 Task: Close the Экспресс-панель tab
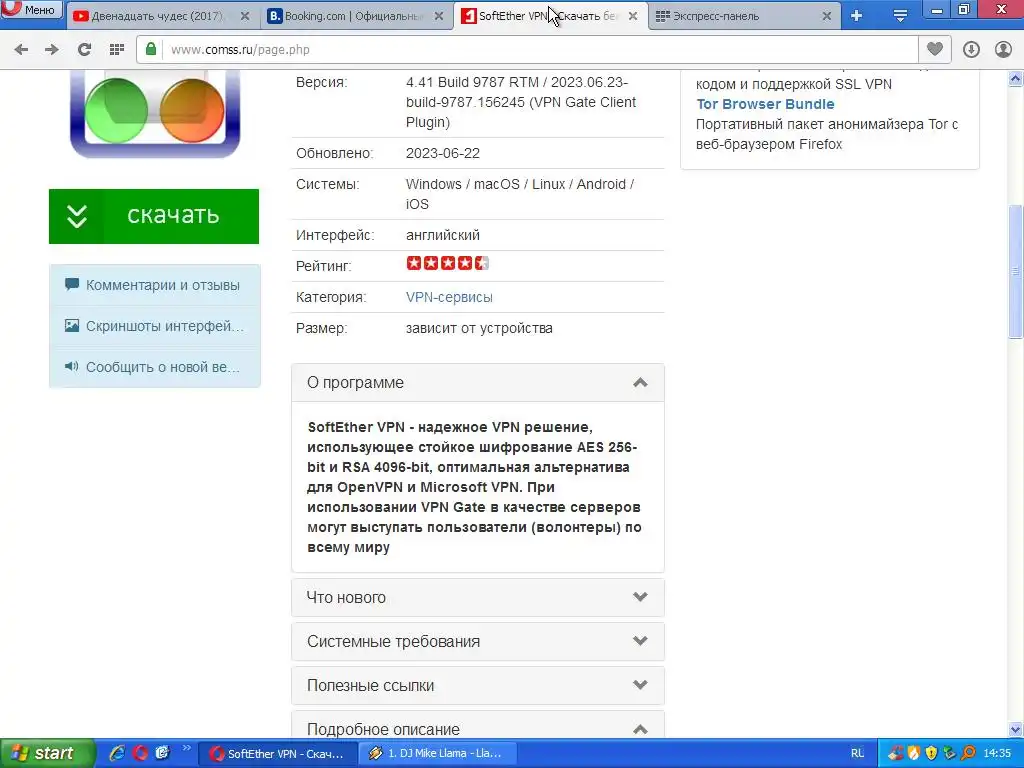click(827, 16)
